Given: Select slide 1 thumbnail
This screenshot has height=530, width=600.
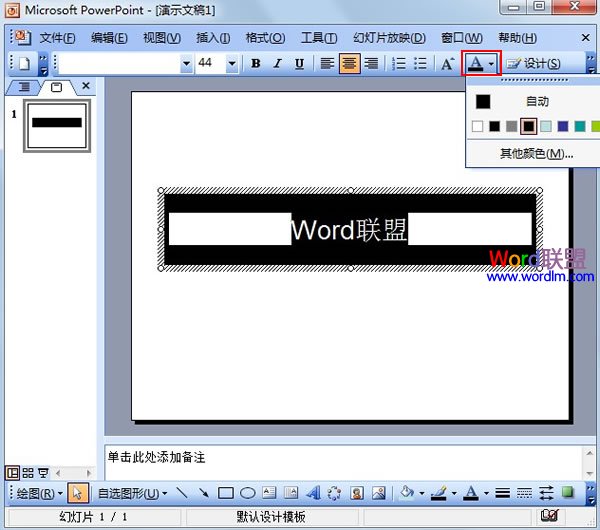Looking at the screenshot, I should 57,126.
